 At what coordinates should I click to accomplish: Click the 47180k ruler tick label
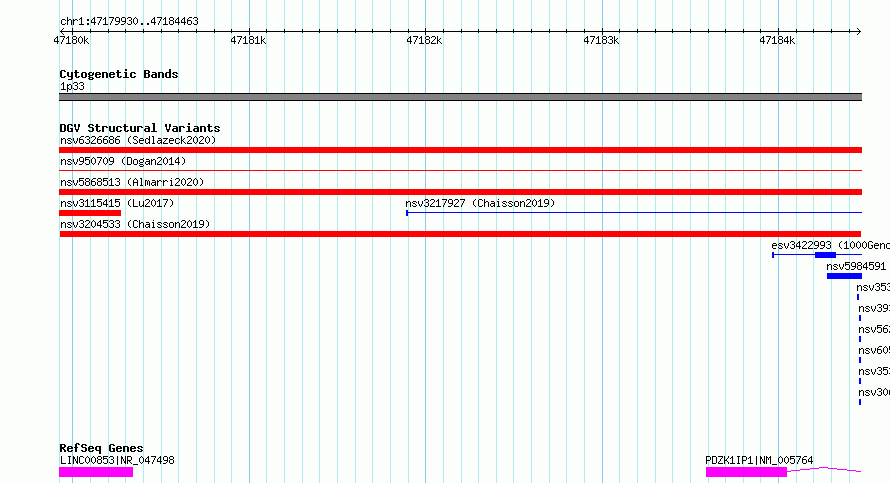coord(71,40)
